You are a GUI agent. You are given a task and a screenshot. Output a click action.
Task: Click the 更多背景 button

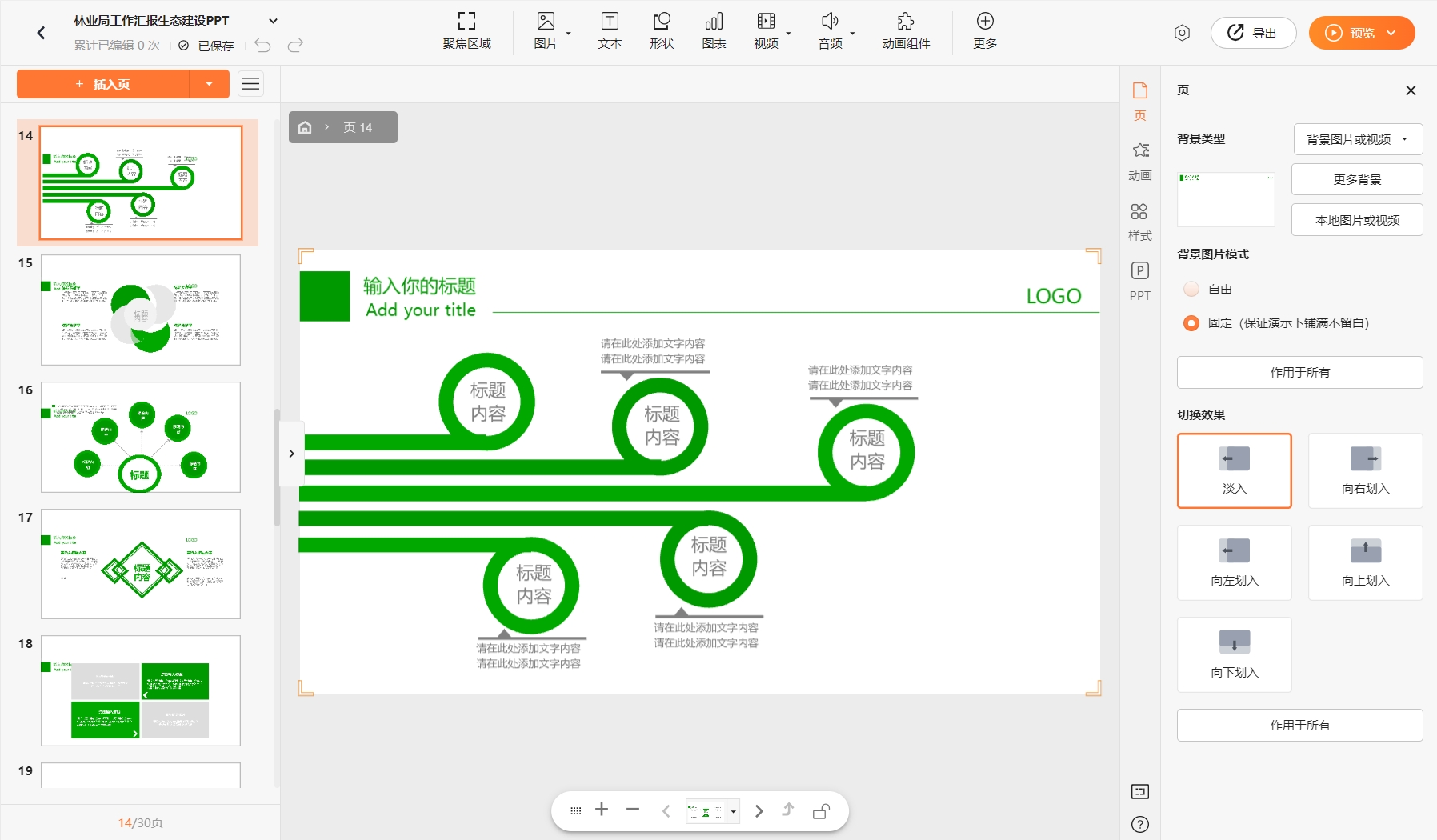pos(1357,179)
